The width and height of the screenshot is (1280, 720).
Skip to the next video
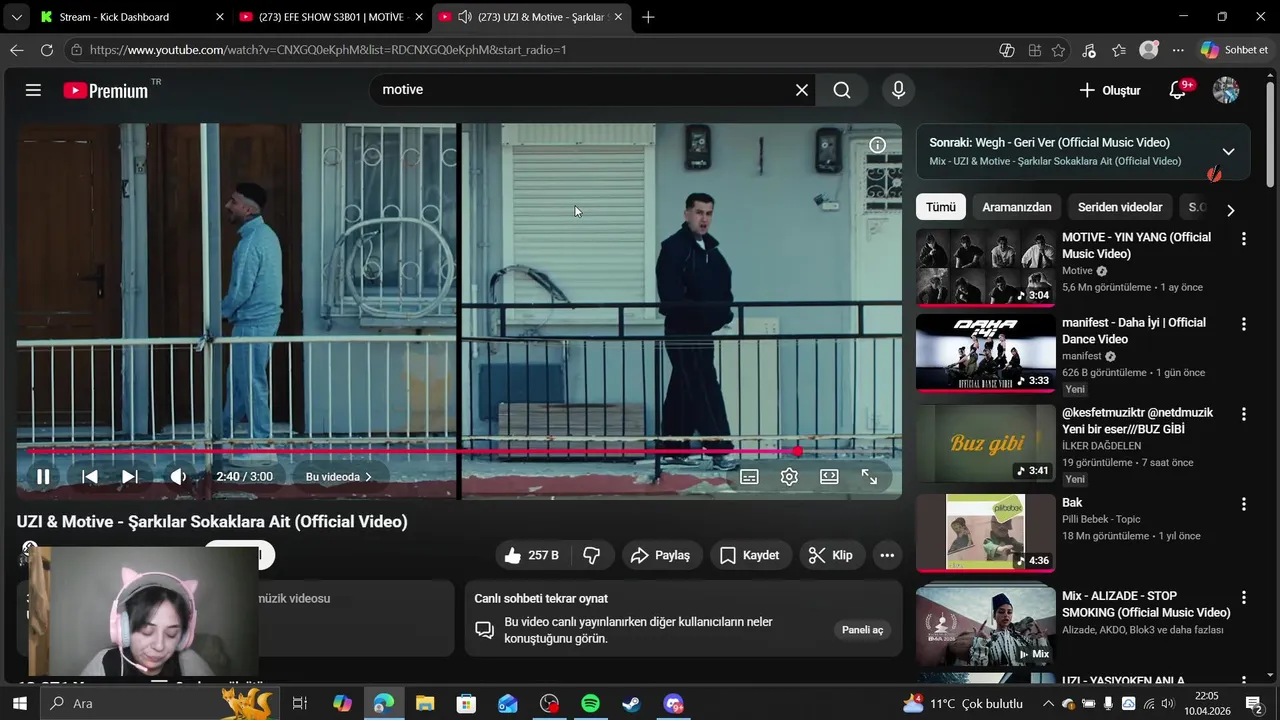(x=130, y=477)
